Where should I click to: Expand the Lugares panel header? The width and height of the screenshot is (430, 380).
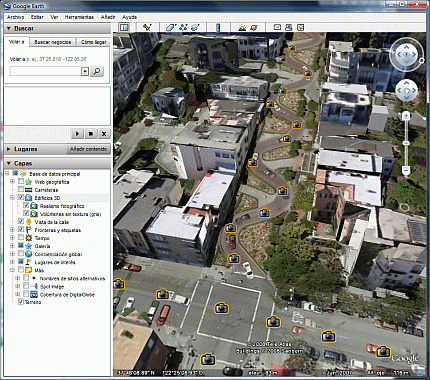(35, 149)
